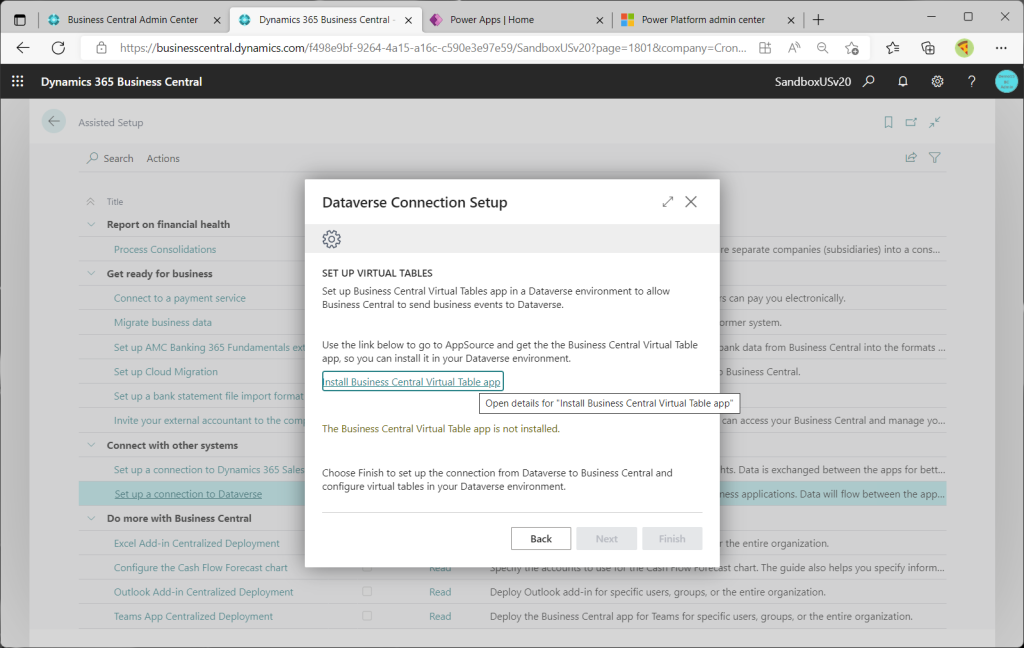
Task: Click the Next button in the dialog
Action: point(606,538)
